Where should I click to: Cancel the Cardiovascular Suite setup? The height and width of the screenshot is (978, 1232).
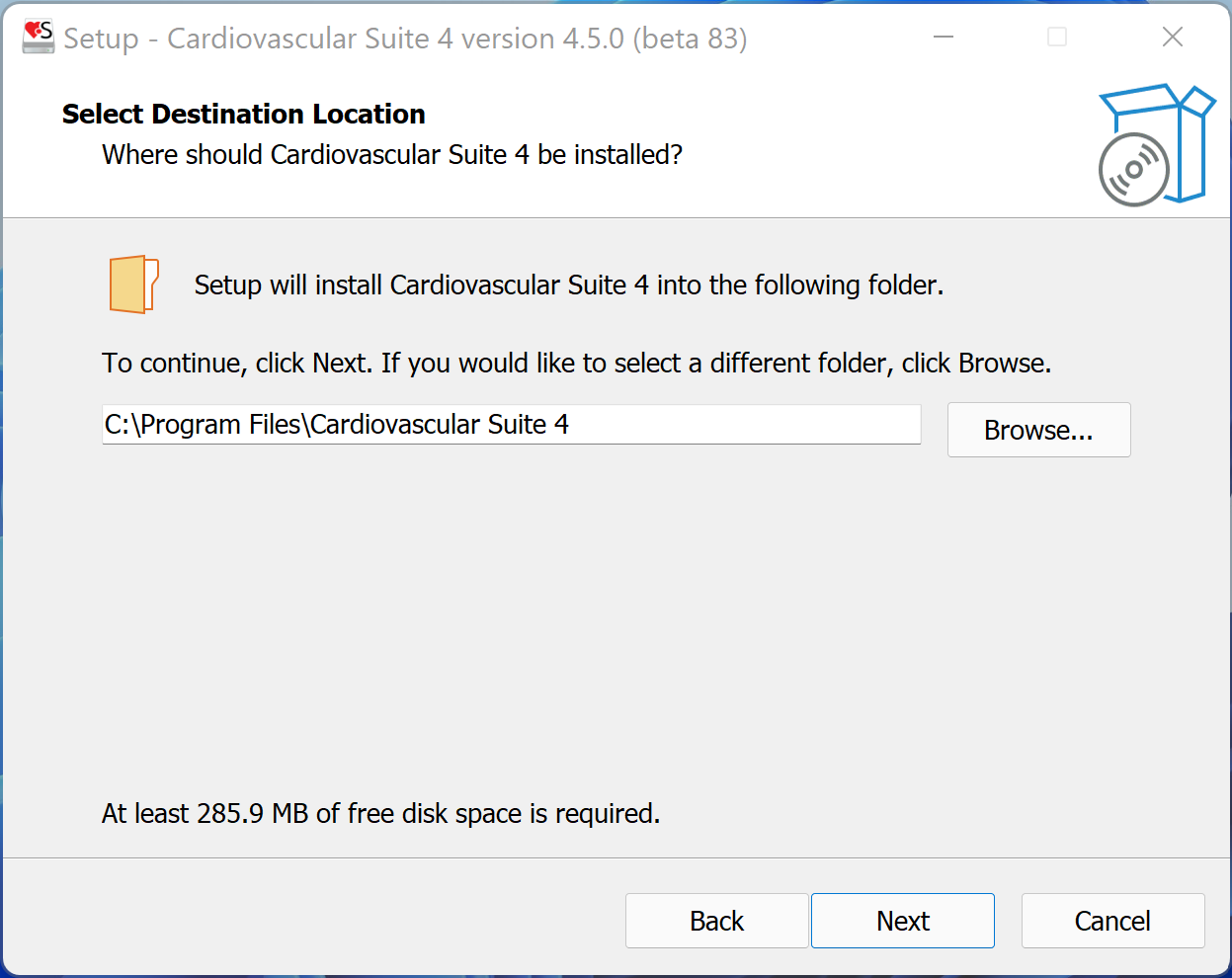click(x=1112, y=921)
